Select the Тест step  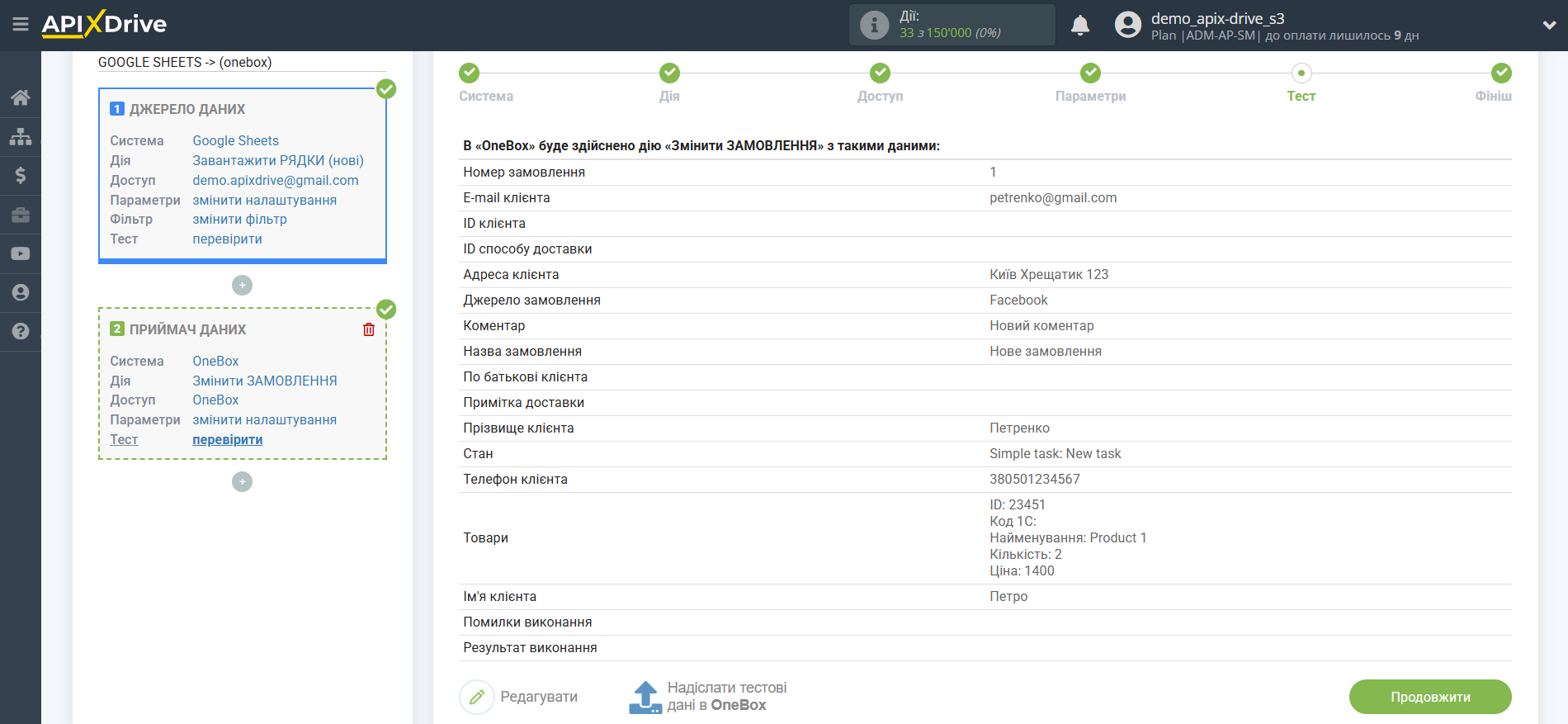point(1301,83)
